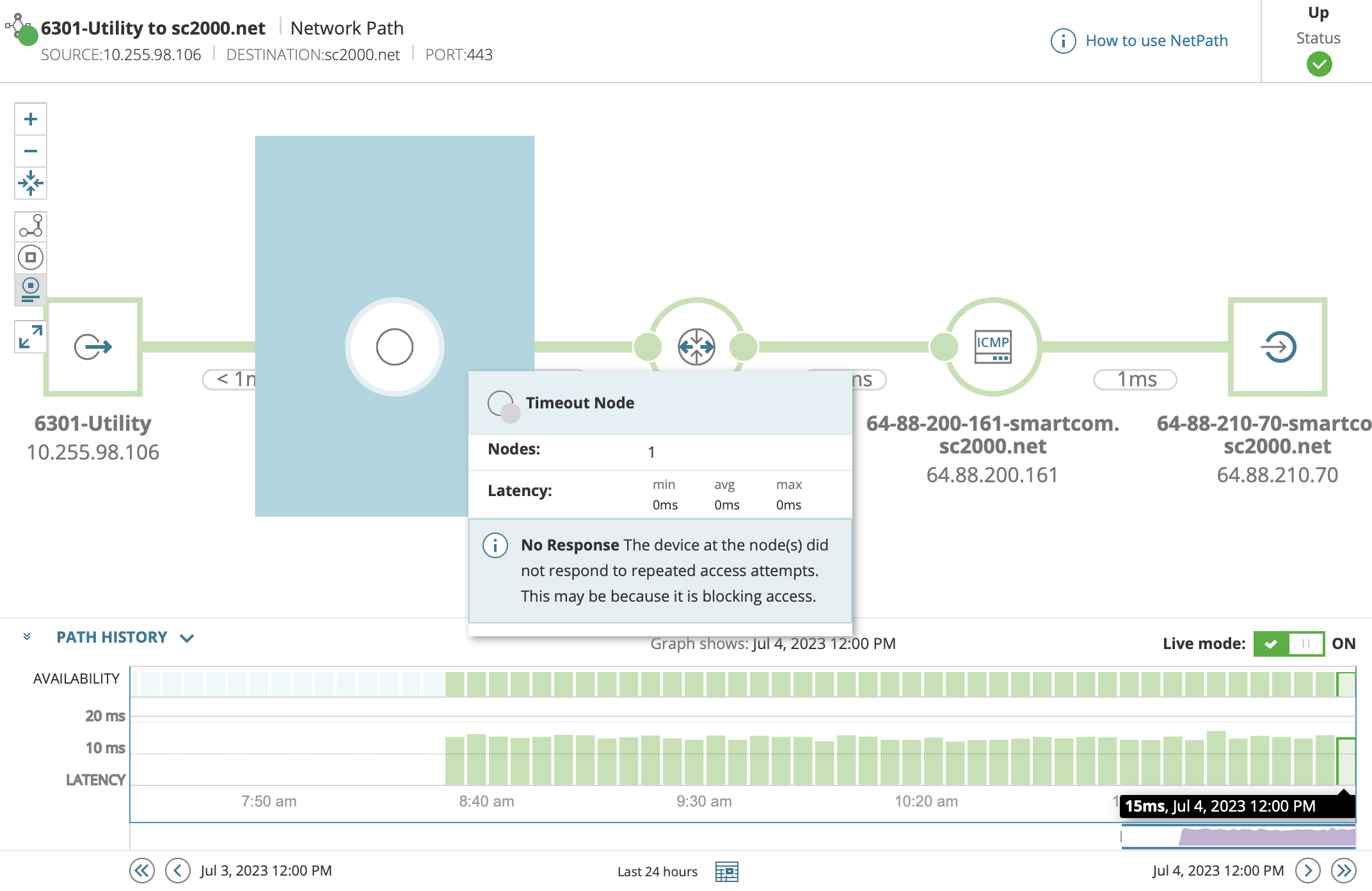
Task: Select latency bar near 9:30 am
Action: pos(695,762)
